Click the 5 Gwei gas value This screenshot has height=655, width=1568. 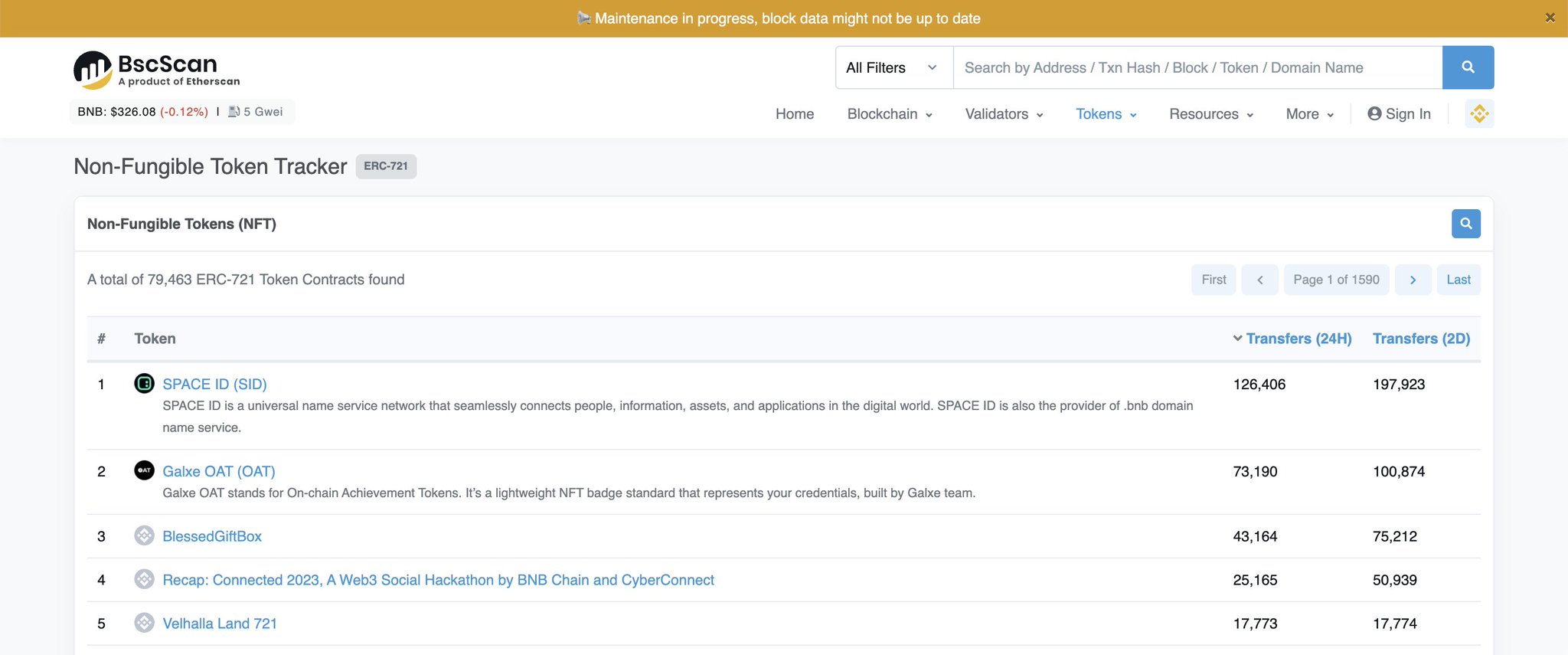click(x=263, y=112)
